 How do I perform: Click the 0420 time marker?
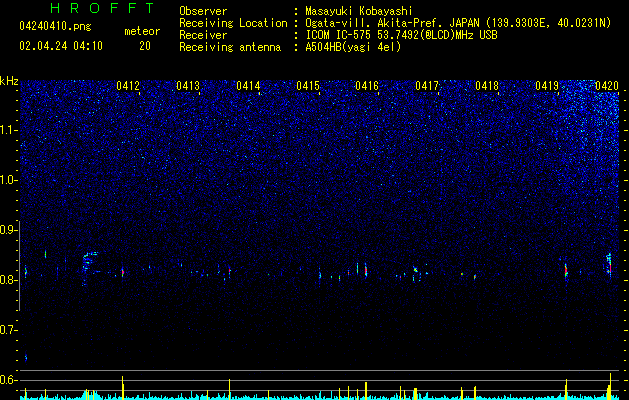pos(607,86)
